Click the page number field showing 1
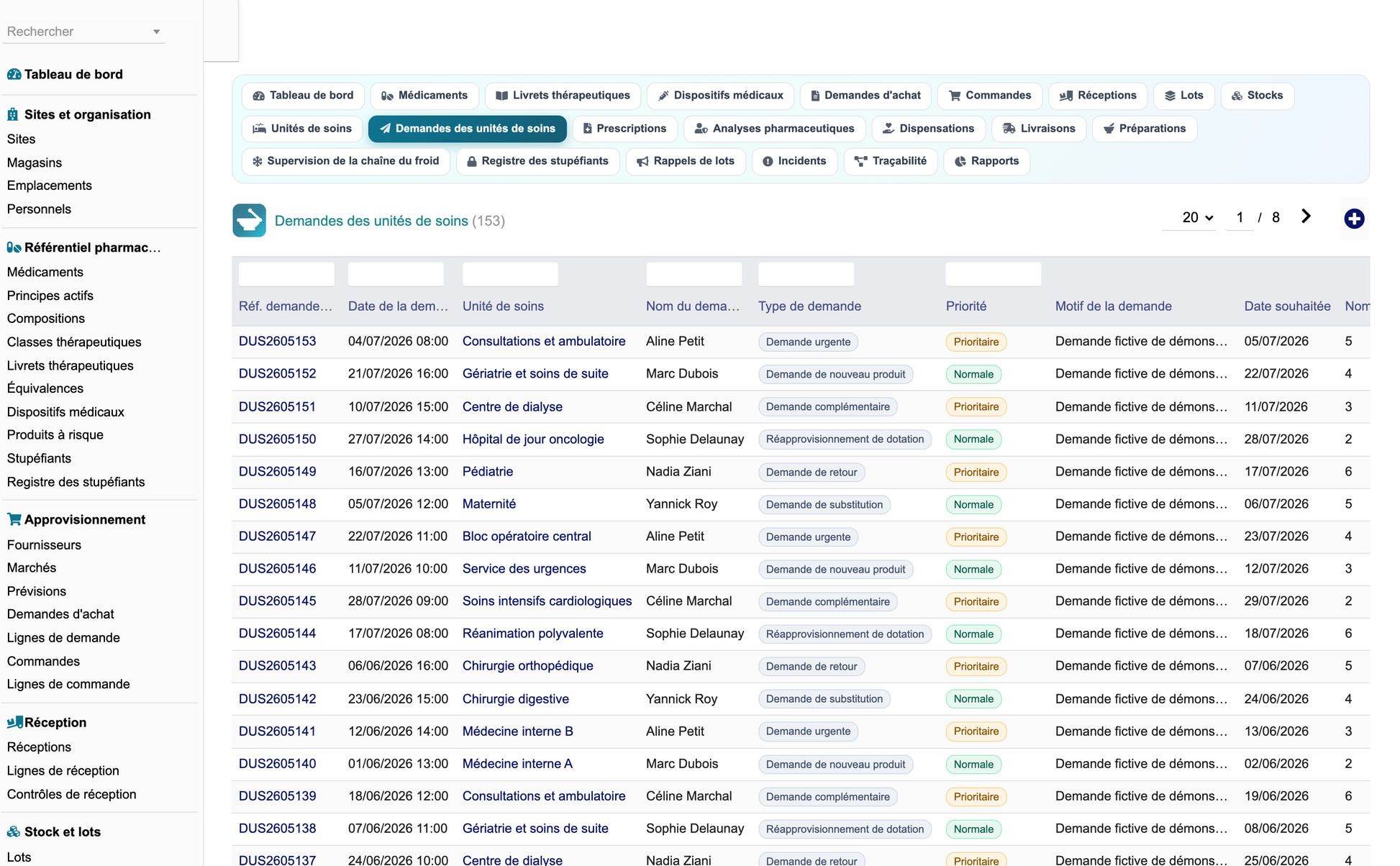Screen dimensions: 1400x866 point(1240,217)
